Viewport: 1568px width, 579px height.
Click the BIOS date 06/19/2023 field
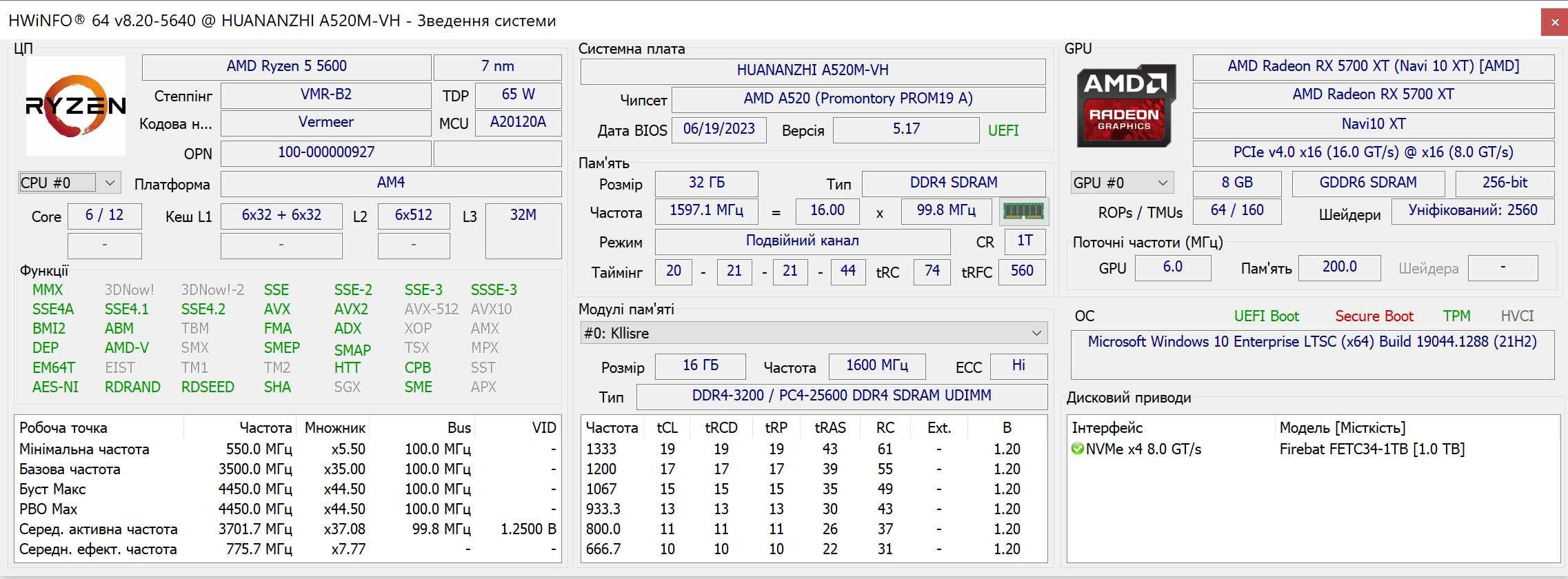click(719, 130)
